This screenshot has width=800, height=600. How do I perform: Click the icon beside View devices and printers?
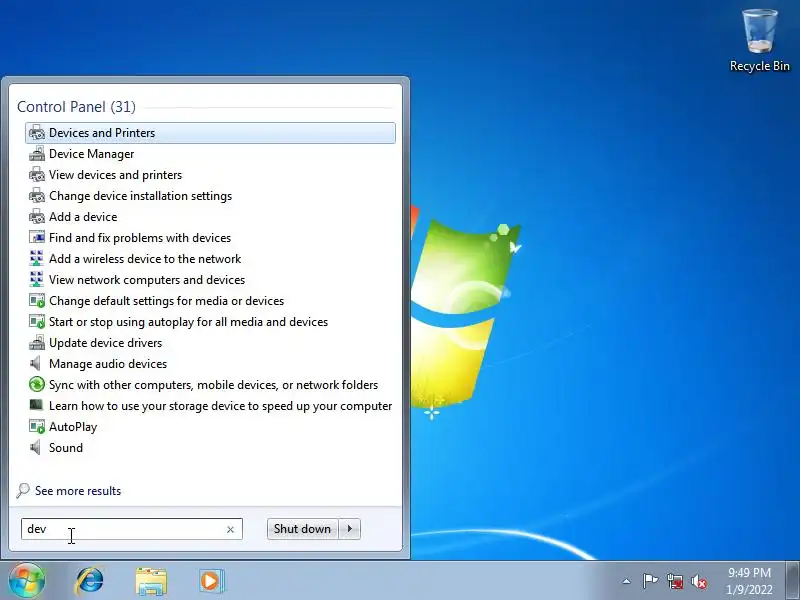tap(37, 174)
